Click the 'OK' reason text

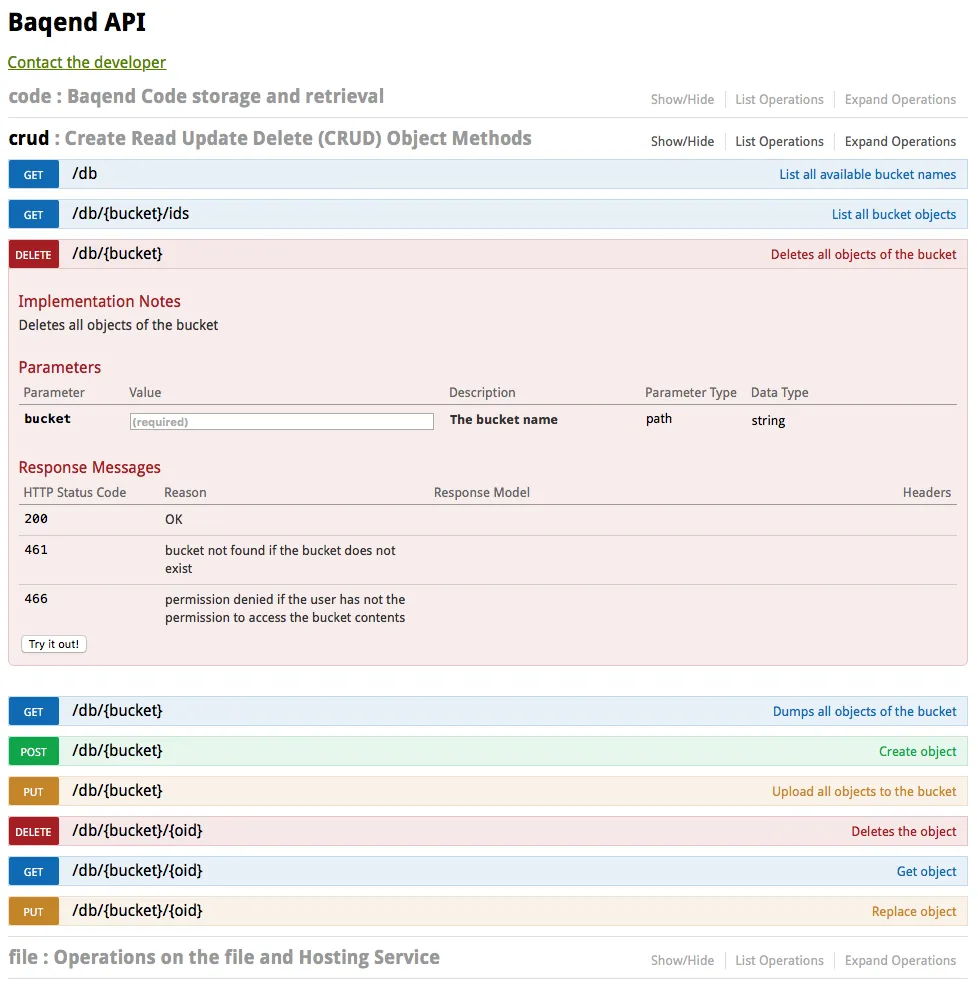(x=173, y=520)
